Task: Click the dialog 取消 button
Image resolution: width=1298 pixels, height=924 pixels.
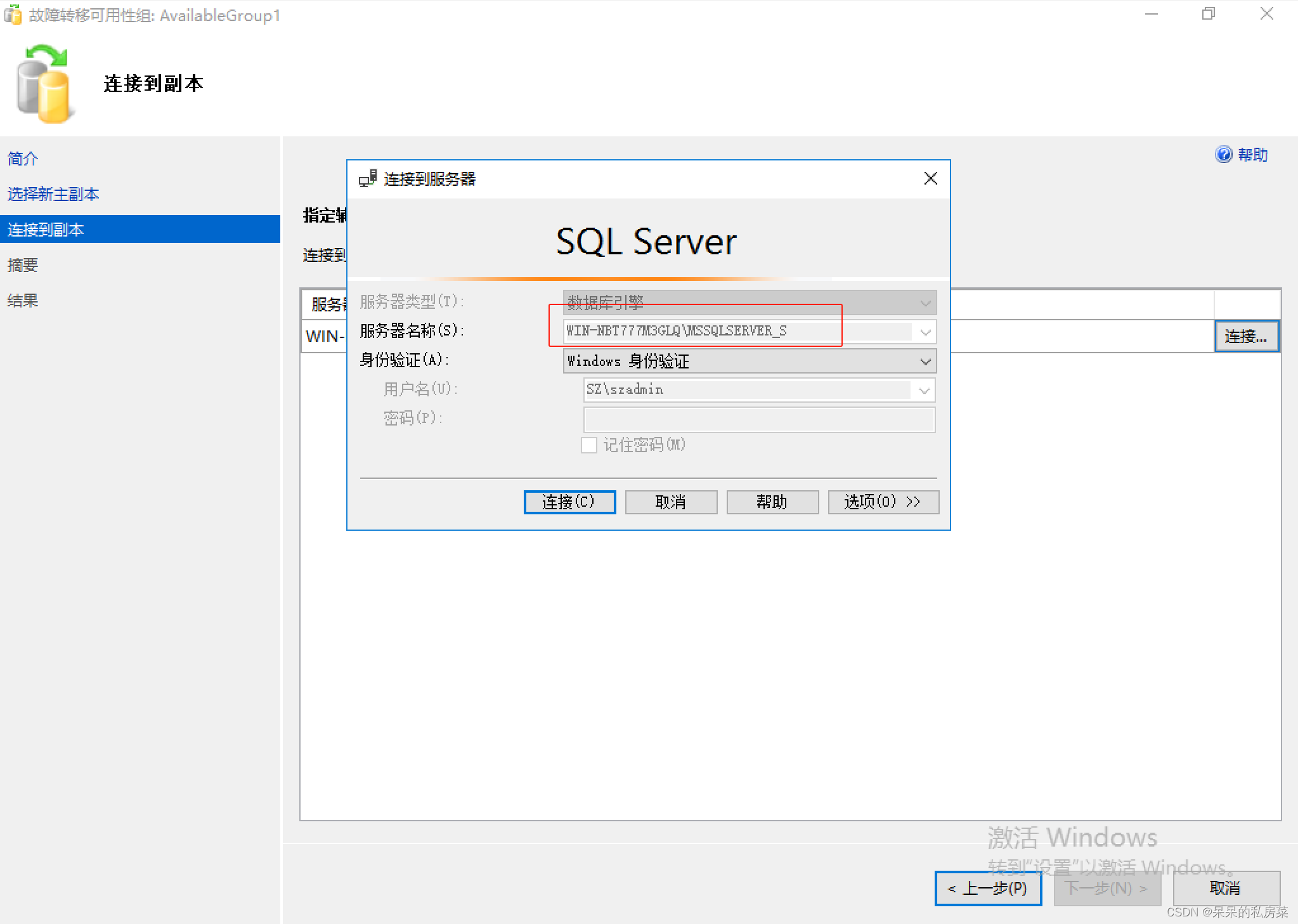Action: click(671, 502)
